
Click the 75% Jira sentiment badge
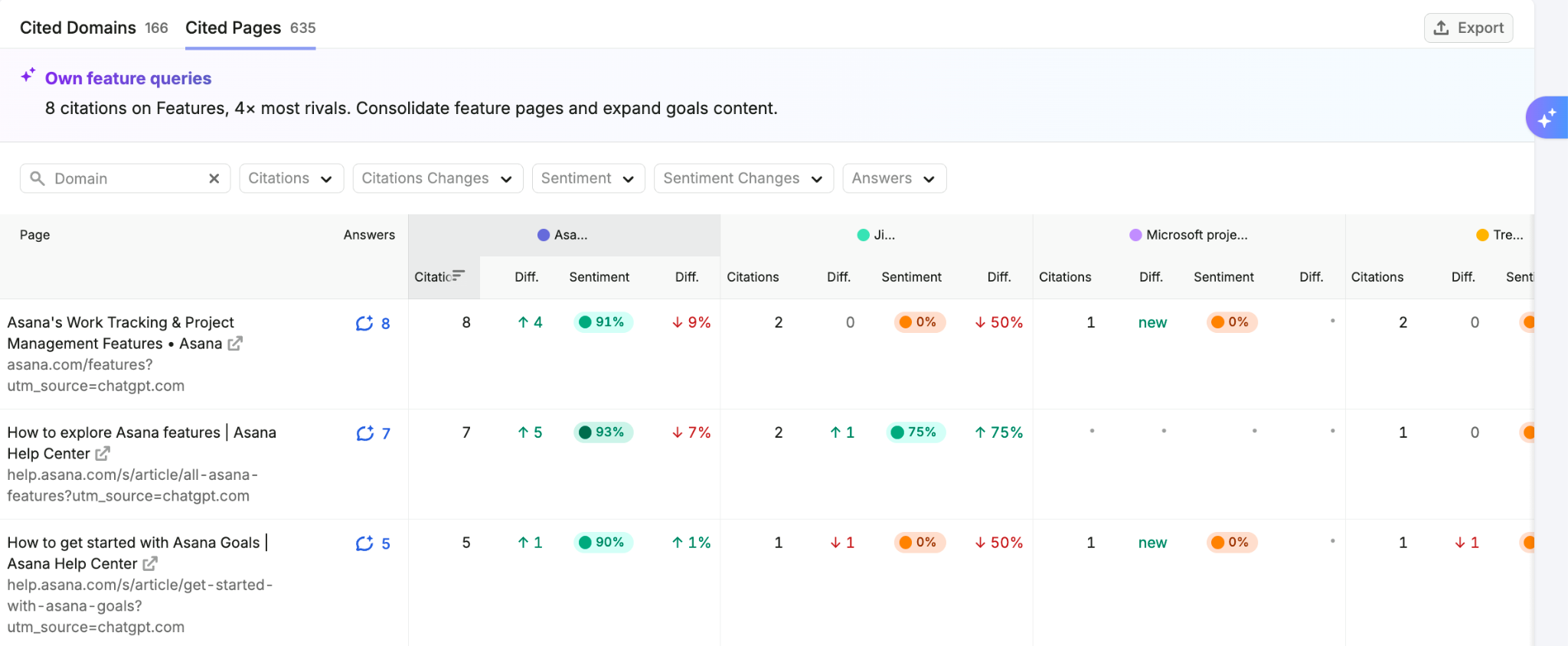(915, 432)
